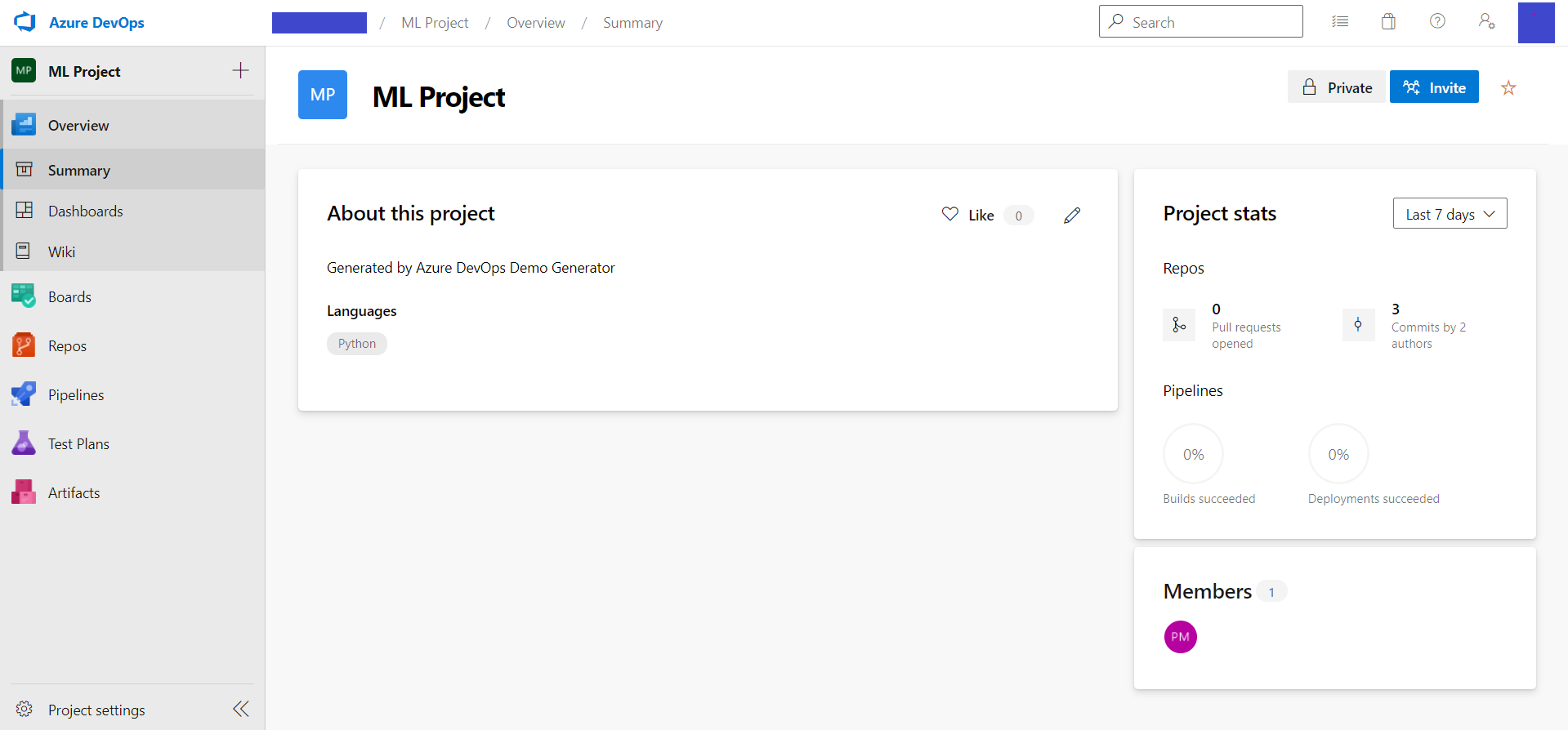Open User settings icon in header
This screenshot has height=730, width=1568.
coord(1486,21)
